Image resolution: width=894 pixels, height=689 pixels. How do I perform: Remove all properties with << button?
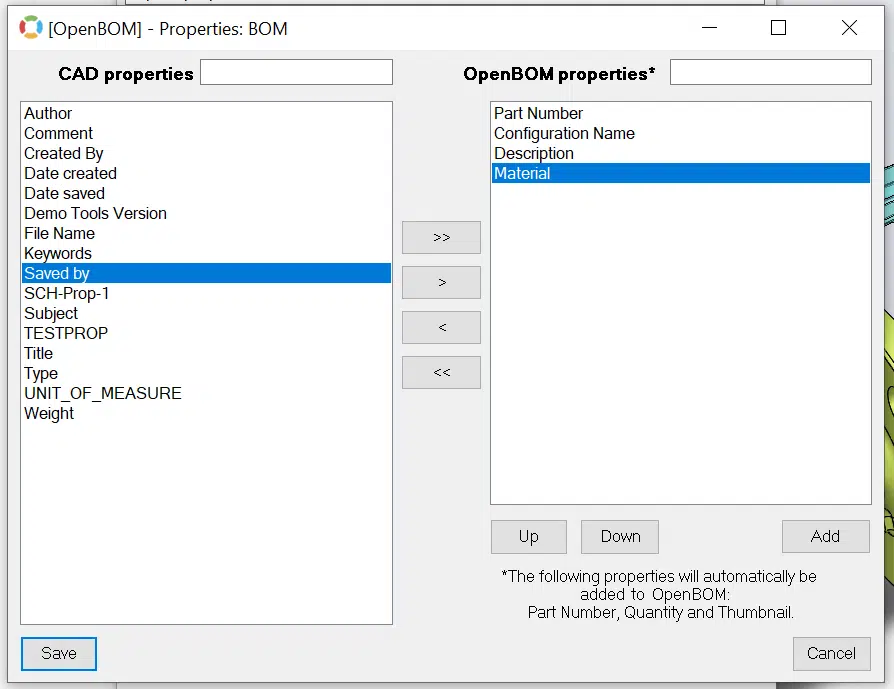point(441,372)
